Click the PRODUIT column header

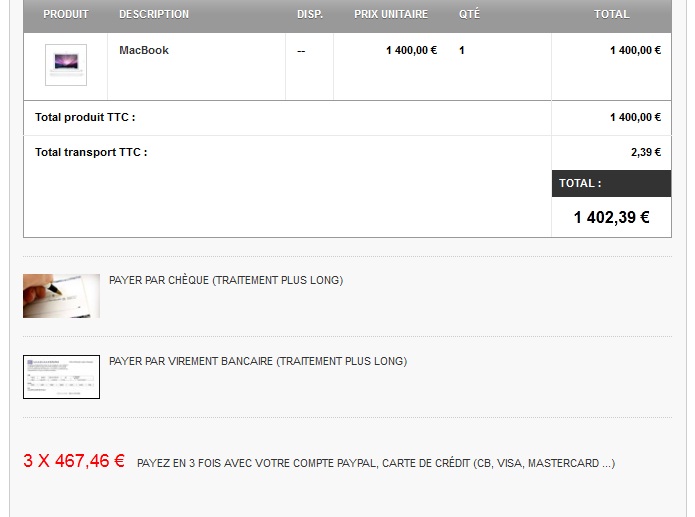point(66,14)
